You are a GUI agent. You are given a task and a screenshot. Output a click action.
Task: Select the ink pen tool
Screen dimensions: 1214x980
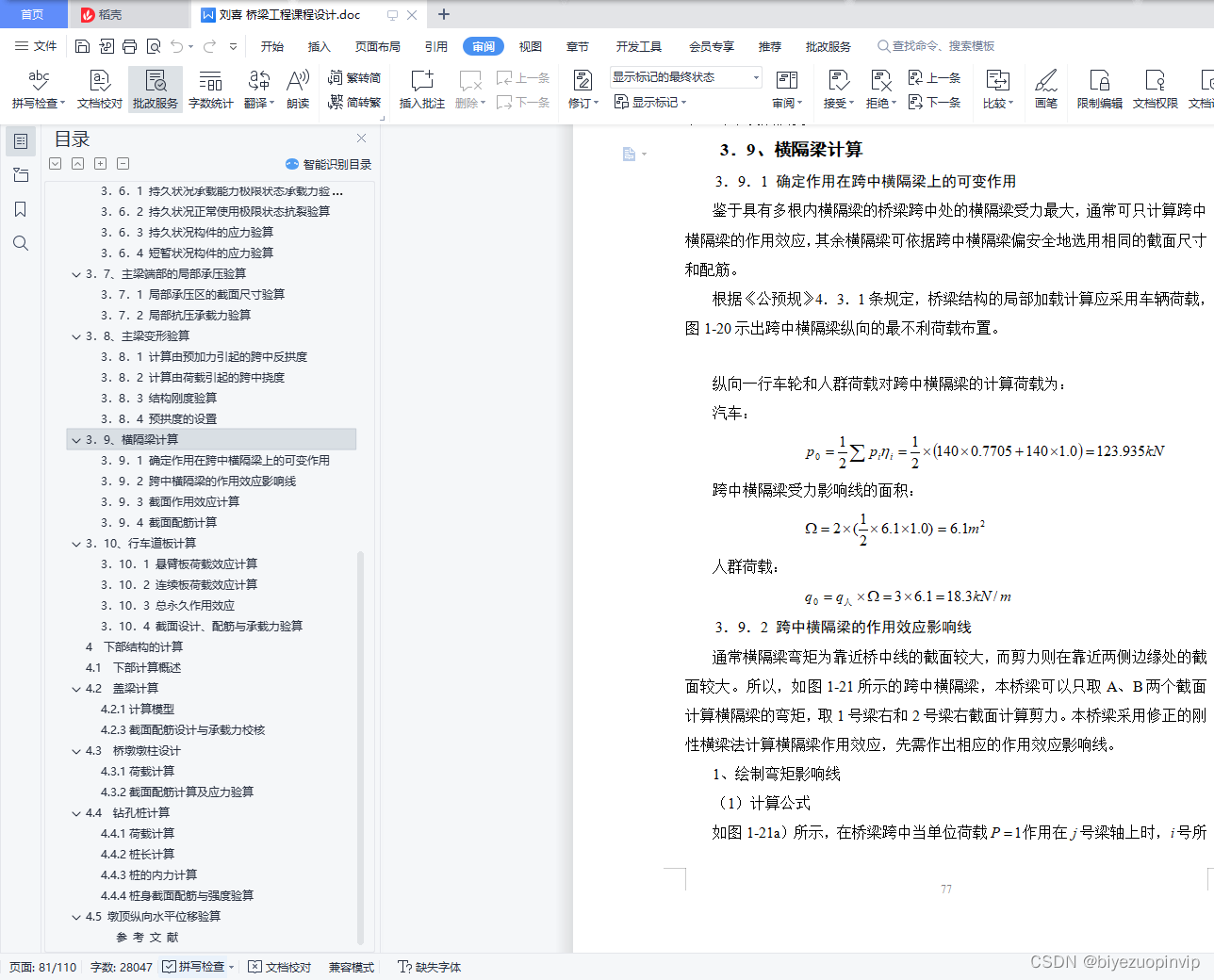pos(1046,90)
